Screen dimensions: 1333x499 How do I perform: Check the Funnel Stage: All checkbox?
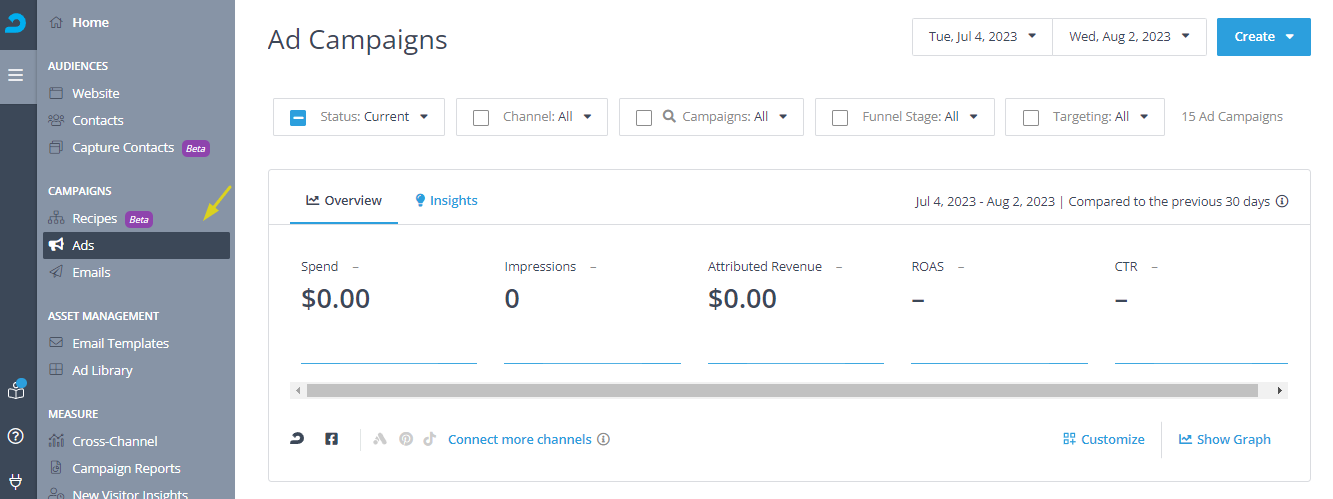click(x=840, y=117)
